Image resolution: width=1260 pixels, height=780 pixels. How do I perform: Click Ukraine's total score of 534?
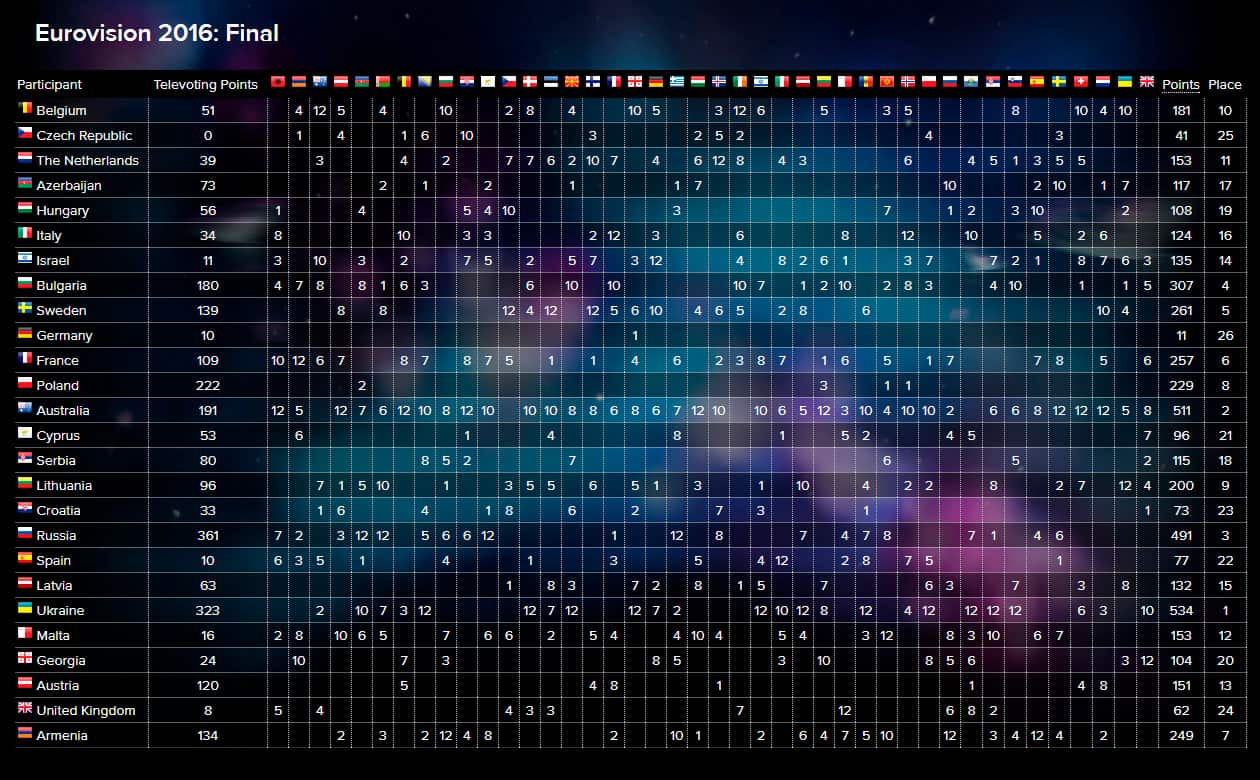click(1181, 610)
